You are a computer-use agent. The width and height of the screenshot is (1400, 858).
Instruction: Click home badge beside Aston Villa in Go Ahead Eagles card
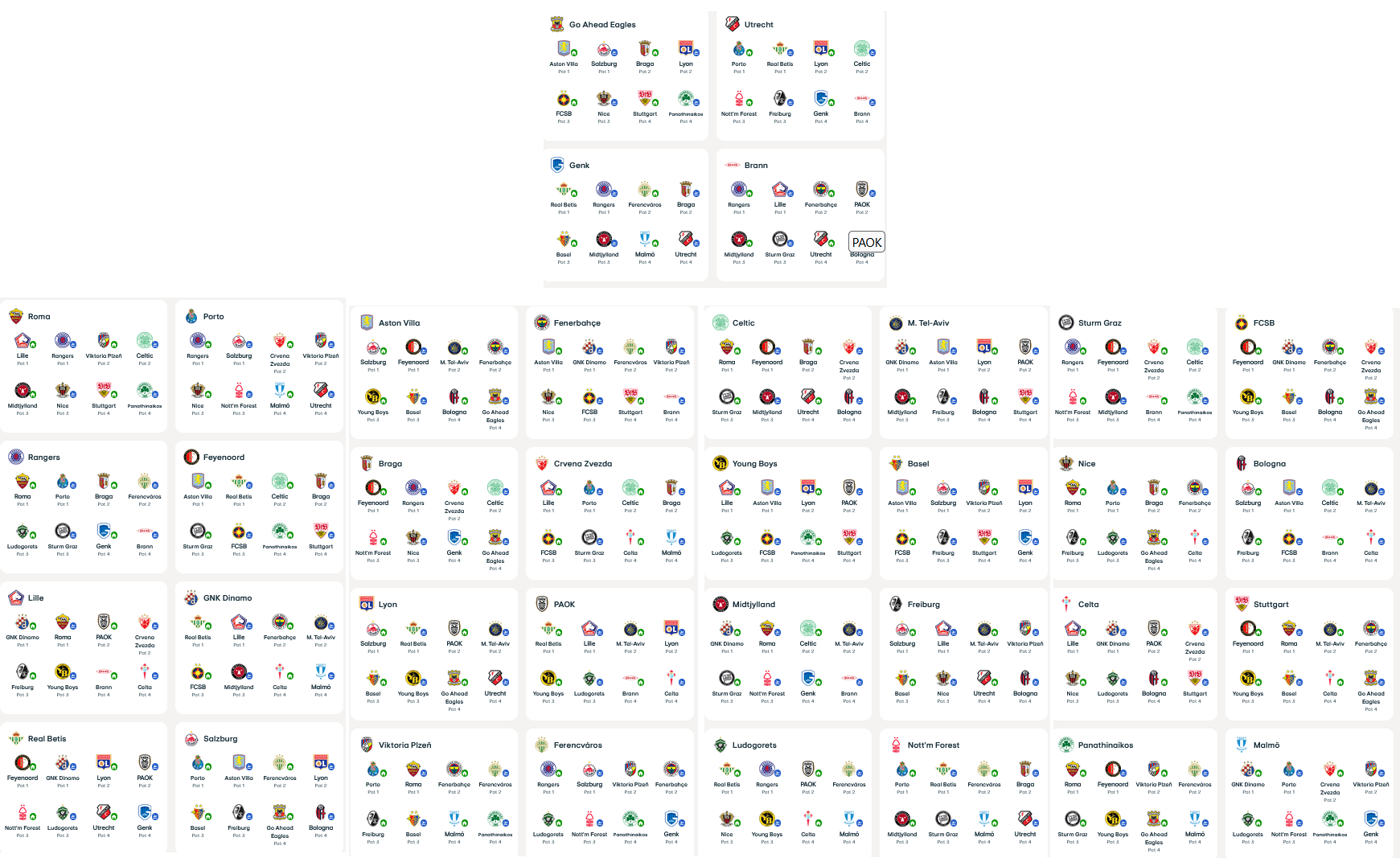[x=573, y=53]
